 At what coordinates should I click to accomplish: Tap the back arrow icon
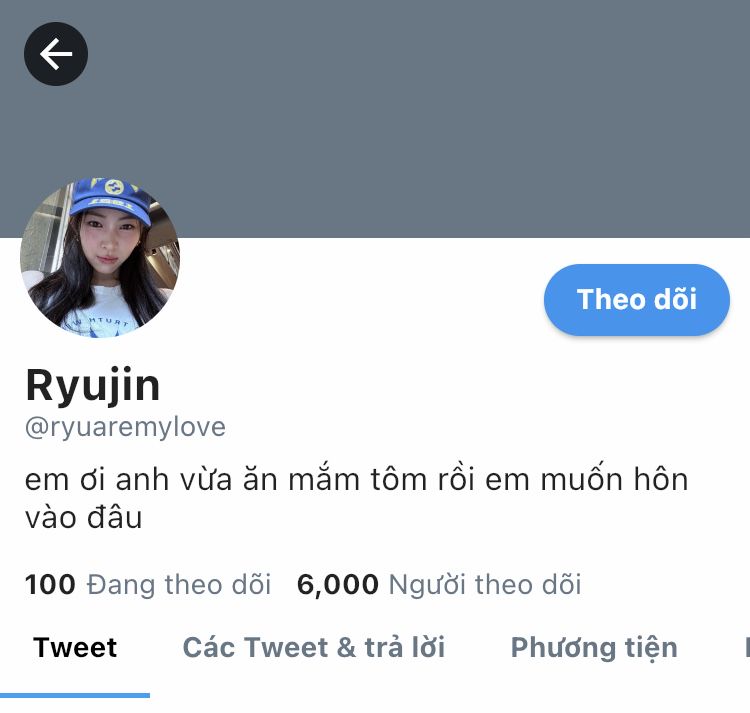click(x=56, y=54)
